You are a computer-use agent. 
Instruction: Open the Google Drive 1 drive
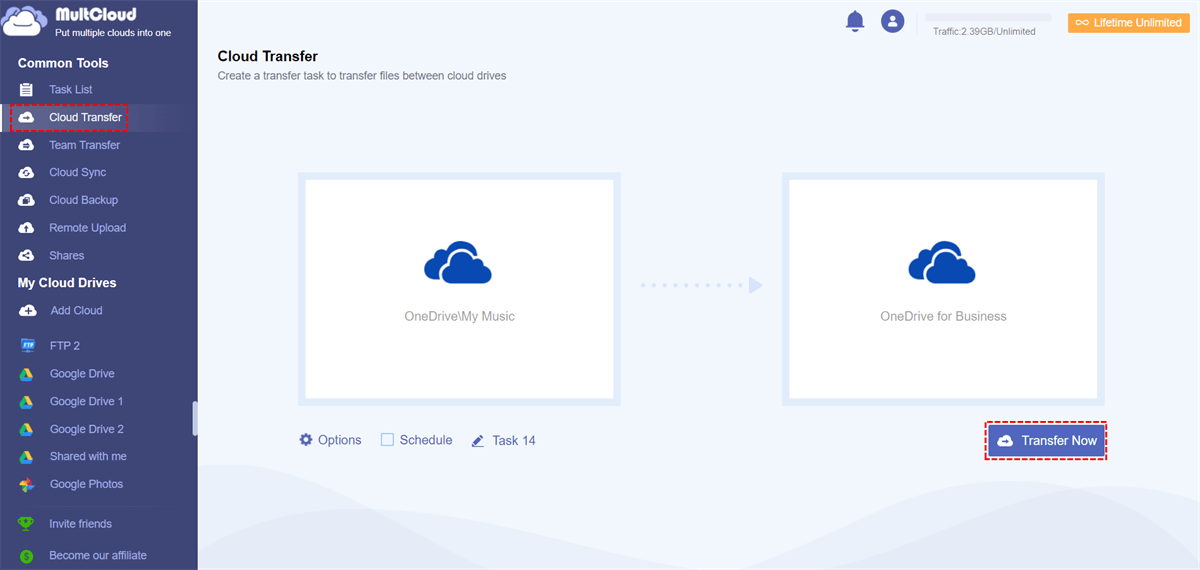tap(87, 402)
